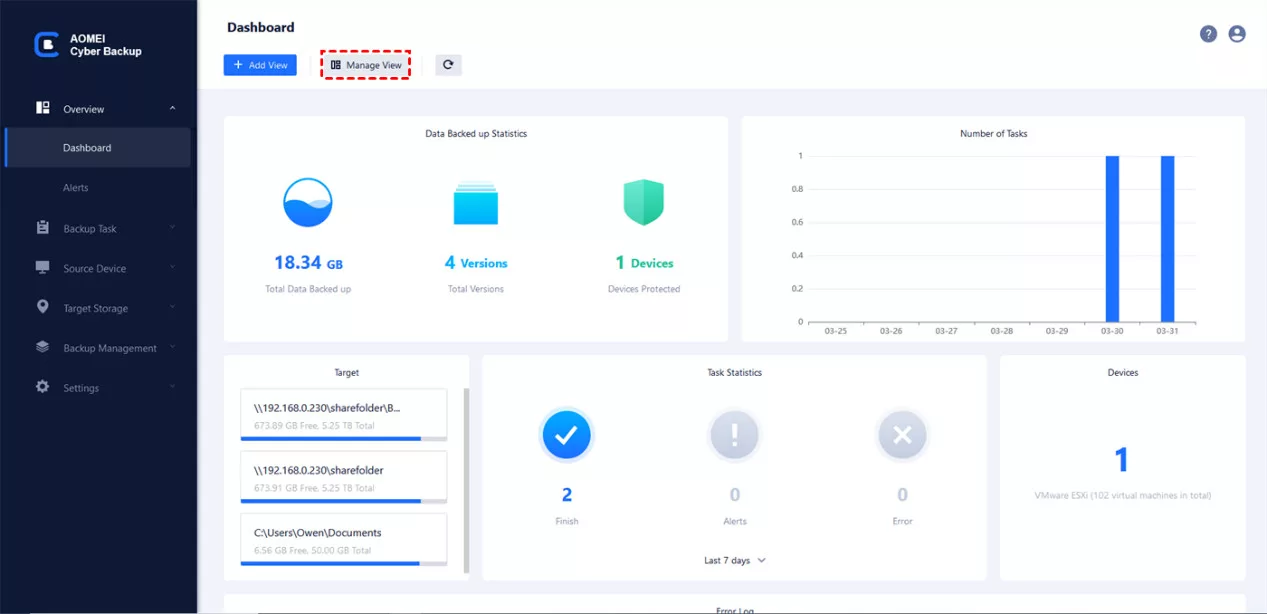Screen dimensions: 1267x614
Task: Expand the Settings submenu chevron
Action: (170, 387)
